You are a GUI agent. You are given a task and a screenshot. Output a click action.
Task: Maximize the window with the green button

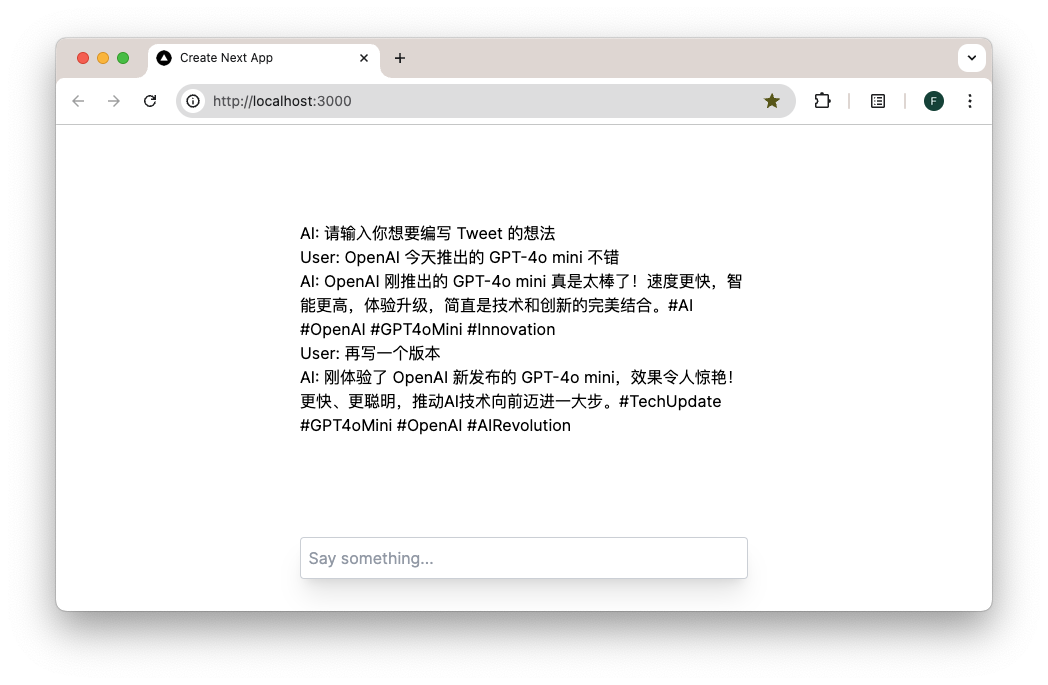123,58
